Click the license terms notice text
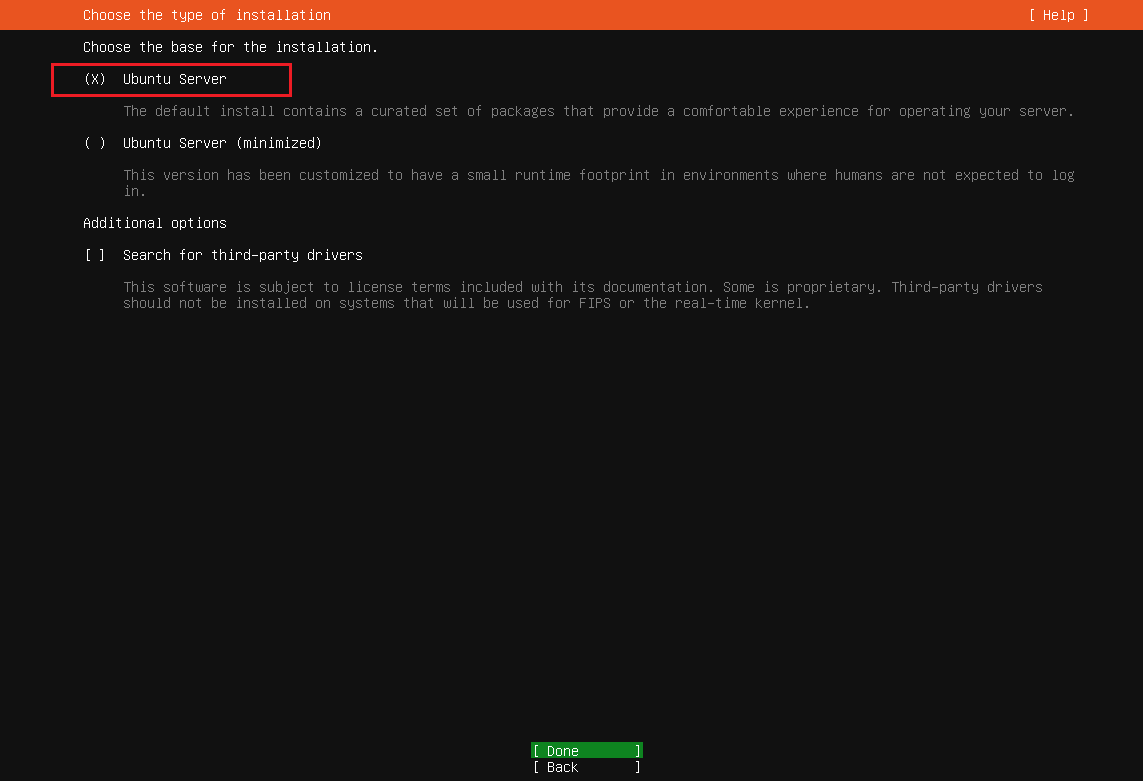Viewport: 1143px width, 781px height. coord(582,295)
